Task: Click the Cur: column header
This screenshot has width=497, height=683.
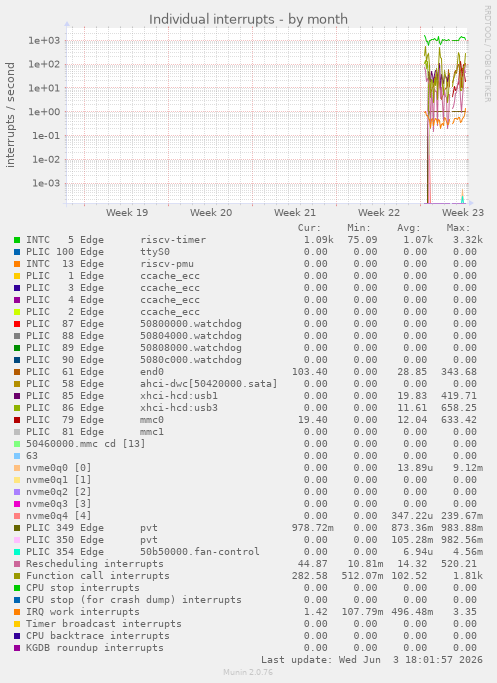Action: 309,228
